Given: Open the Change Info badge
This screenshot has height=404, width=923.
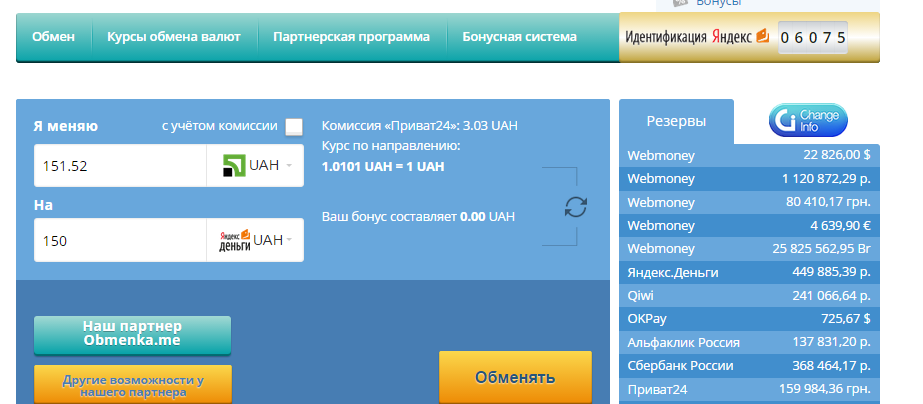Looking at the screenshot, I should pos(808,120).
